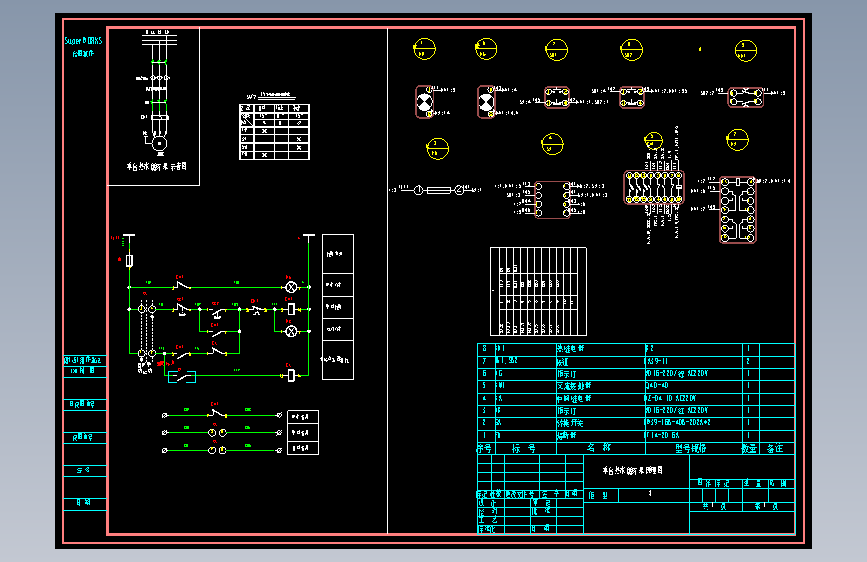The height and width of the screenshot is (562, 867).
Task: Click the caption under the main circuit diagram
Action: click(x=156, y=166)
